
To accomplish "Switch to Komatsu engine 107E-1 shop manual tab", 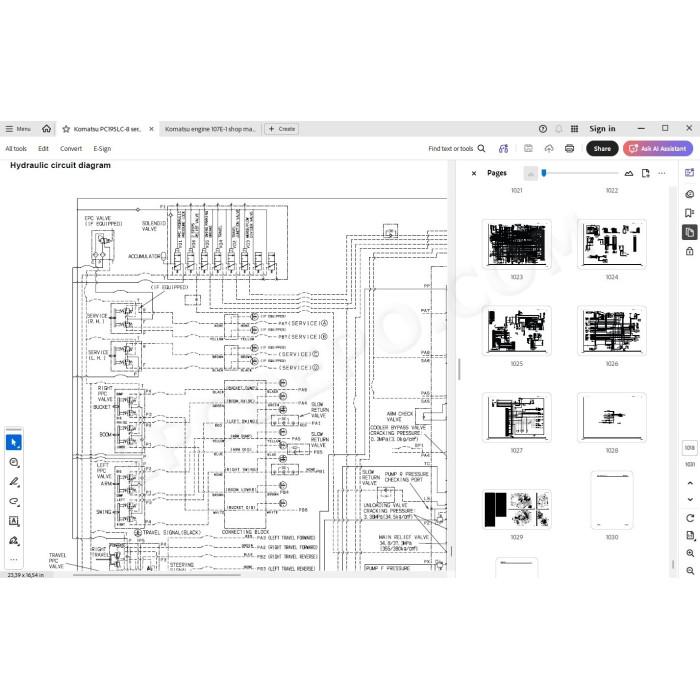I will click(x=210, y=129).
